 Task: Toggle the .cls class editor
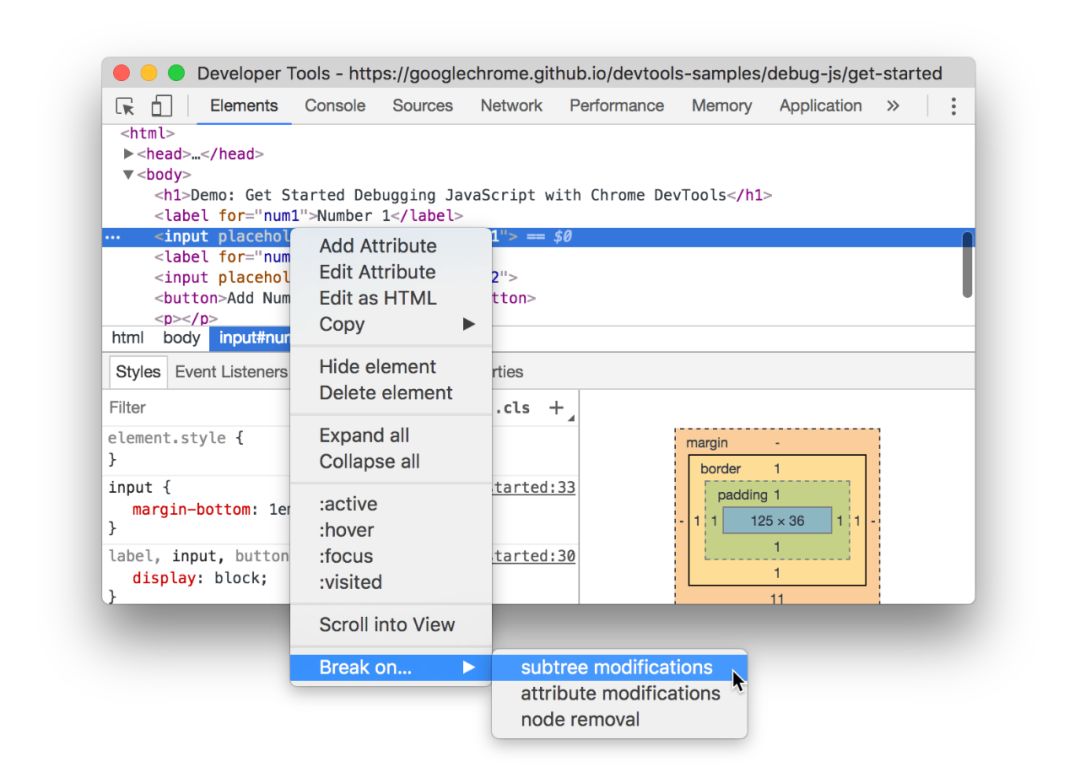pos(514,408)
